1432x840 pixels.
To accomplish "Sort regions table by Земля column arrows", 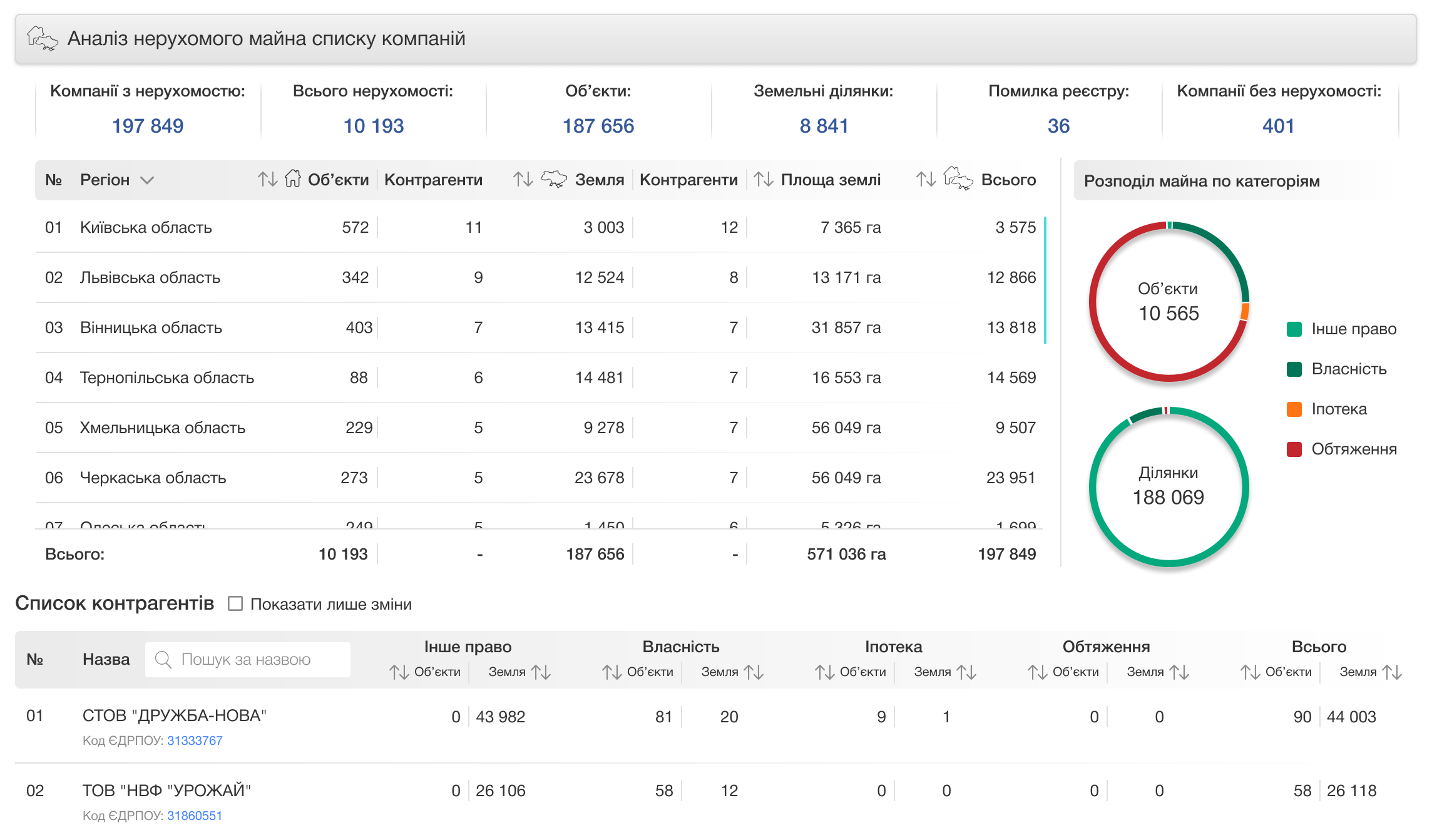I will click(523, 180).
